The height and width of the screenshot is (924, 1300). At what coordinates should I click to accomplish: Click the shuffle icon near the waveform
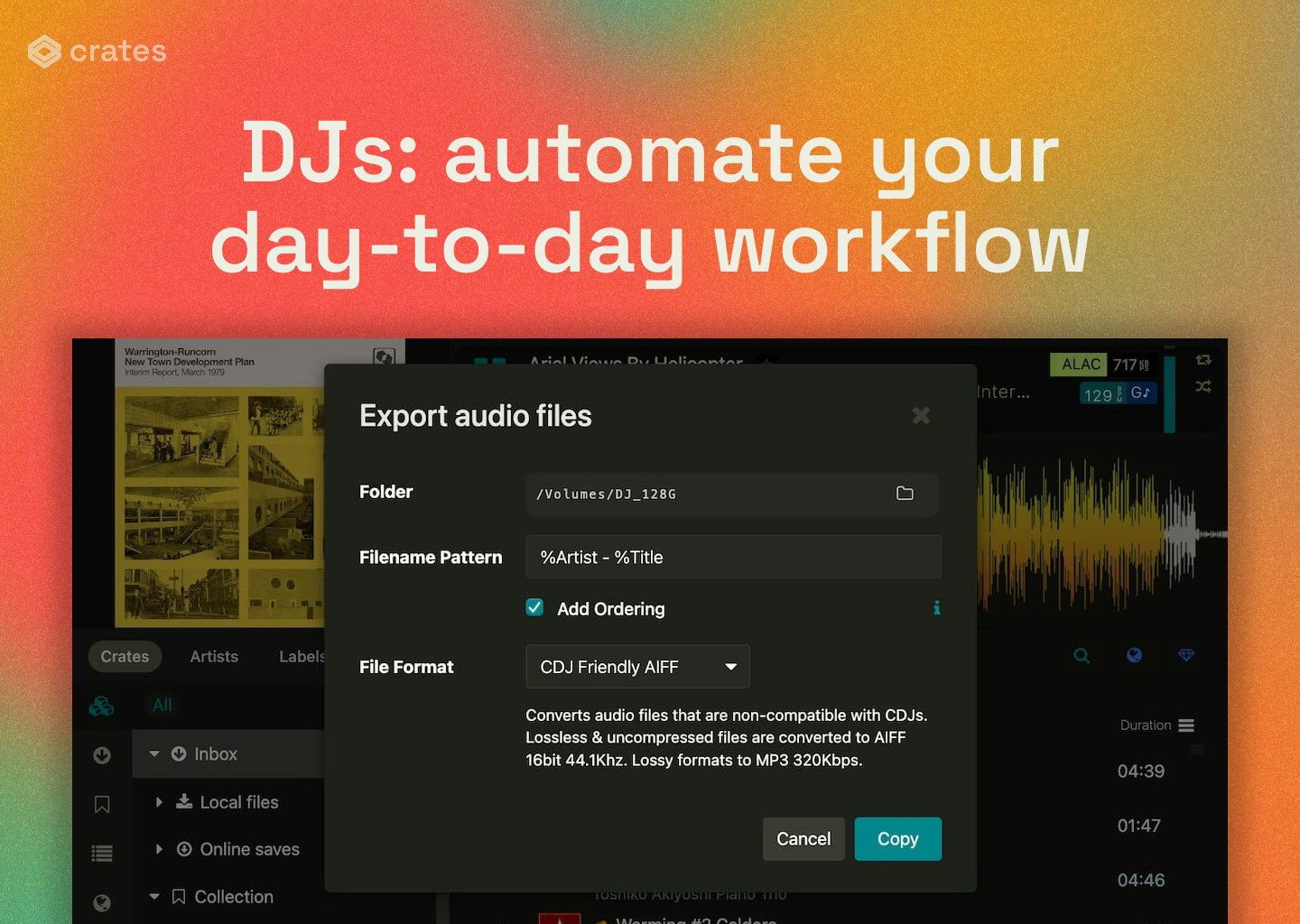1203,386
